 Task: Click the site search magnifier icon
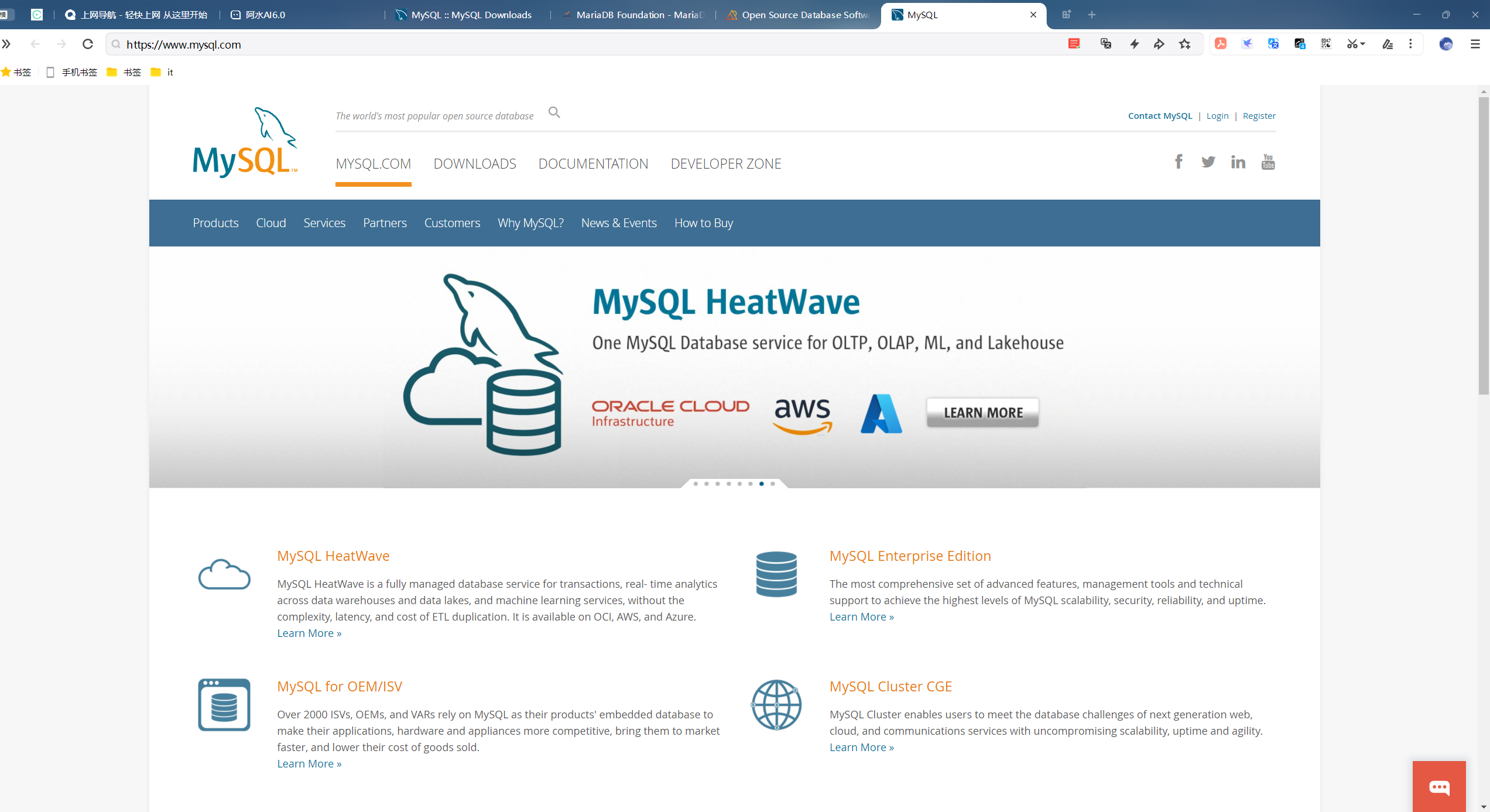(x=554, y=112)
